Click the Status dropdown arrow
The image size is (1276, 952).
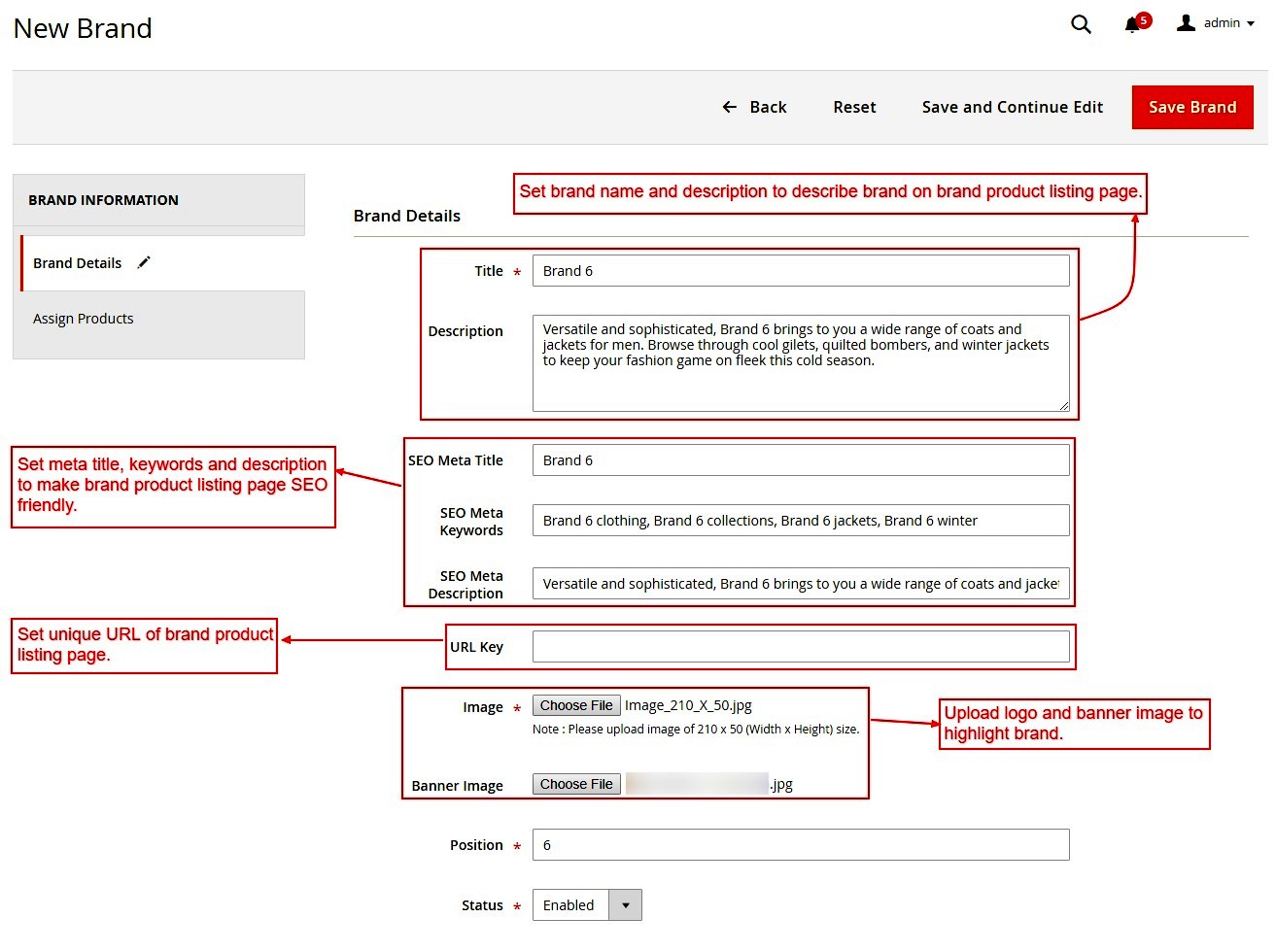pos(625,905)
